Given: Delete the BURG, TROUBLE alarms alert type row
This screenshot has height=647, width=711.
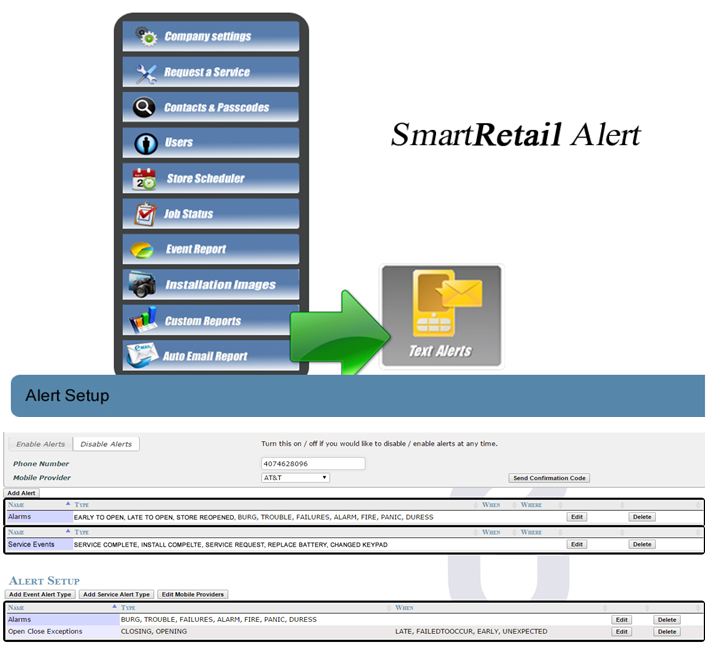Looking at the screenshot, I should (x=667, y=620).
